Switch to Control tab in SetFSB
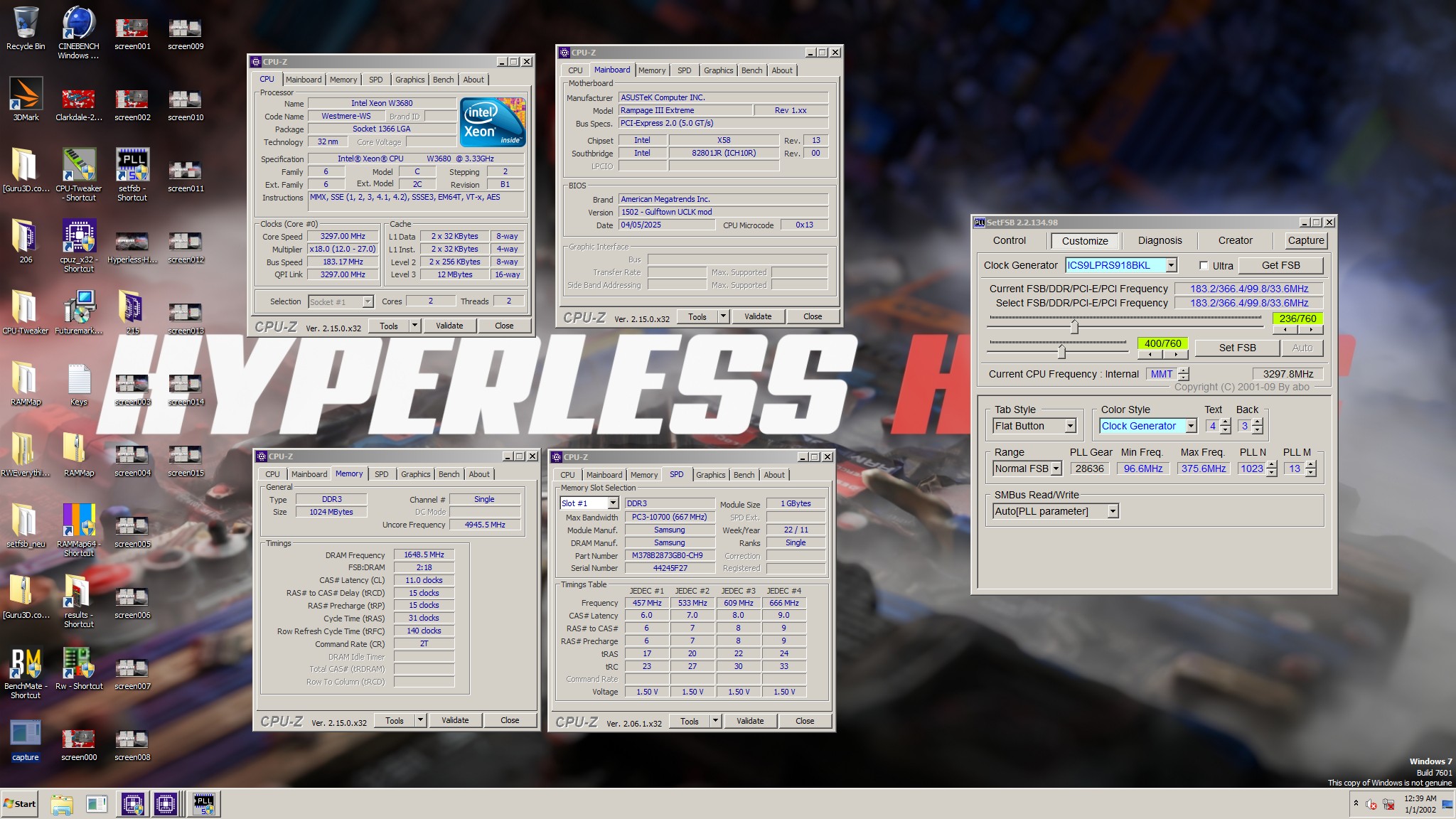1456x819 pixels. pos(1010,240)
